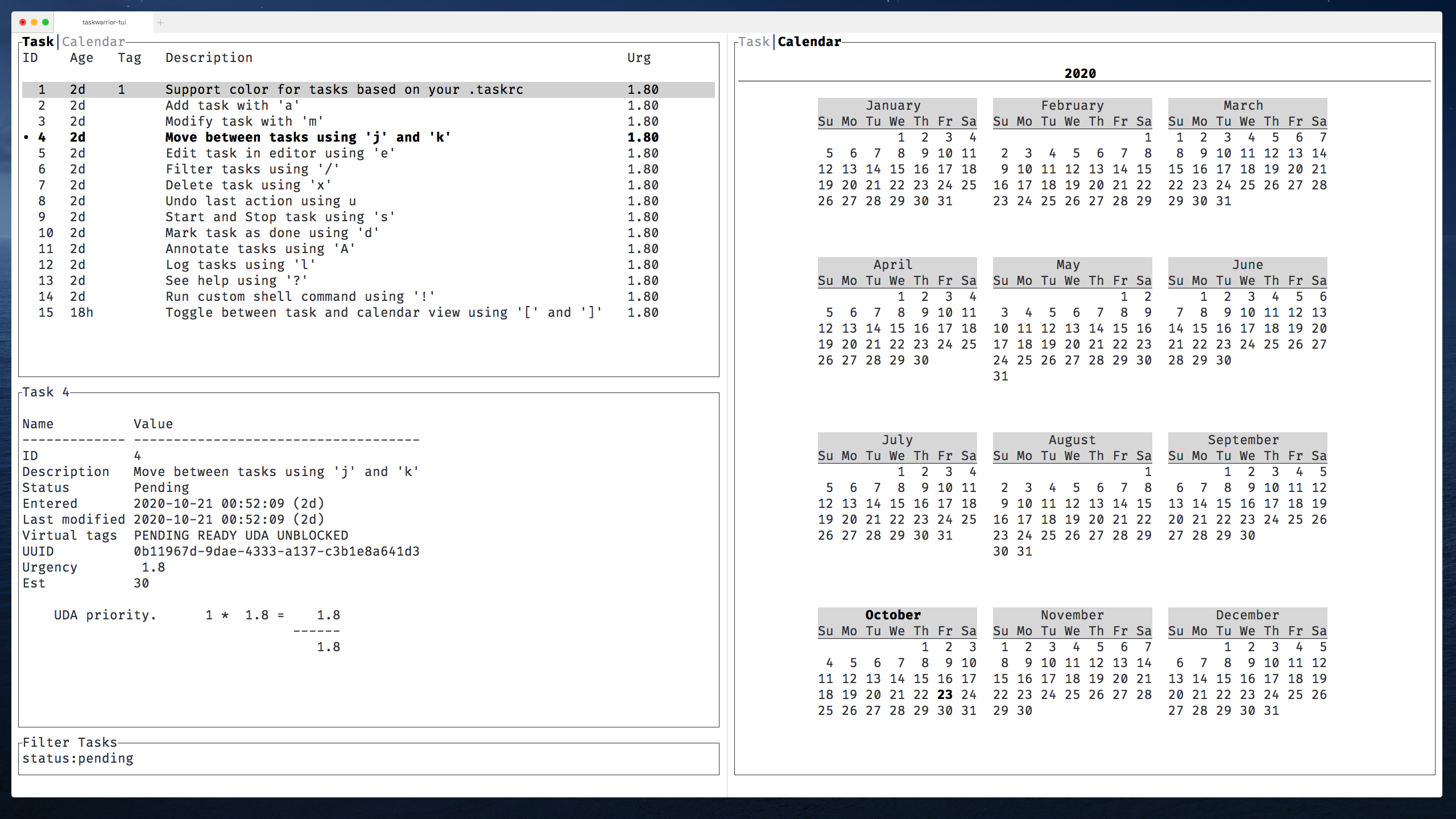Switch to the Calendar tab in left pane
The height and width of the screenshot is (819, 1456).
(x=94, y=41)
